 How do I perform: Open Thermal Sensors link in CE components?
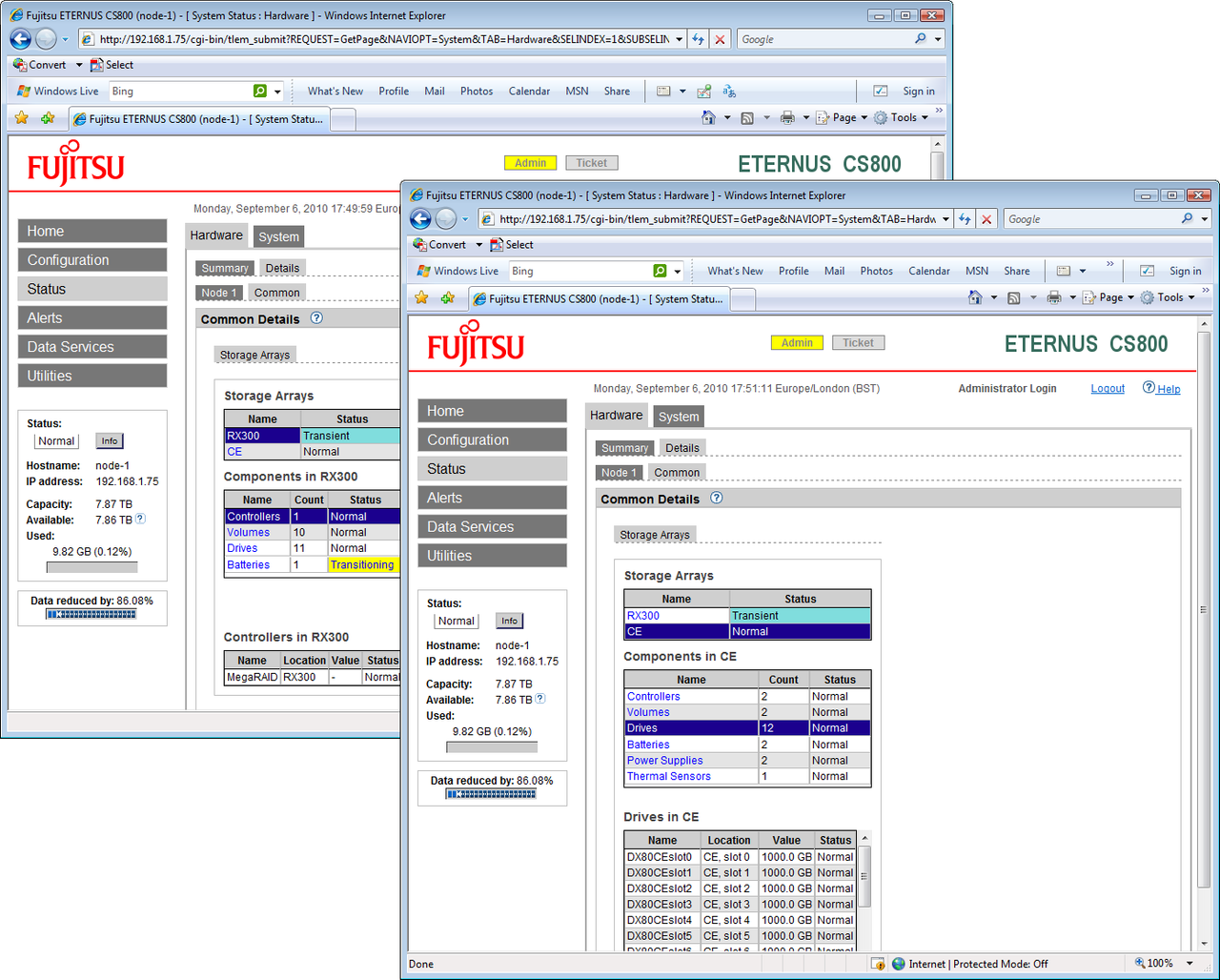(668, 776)
